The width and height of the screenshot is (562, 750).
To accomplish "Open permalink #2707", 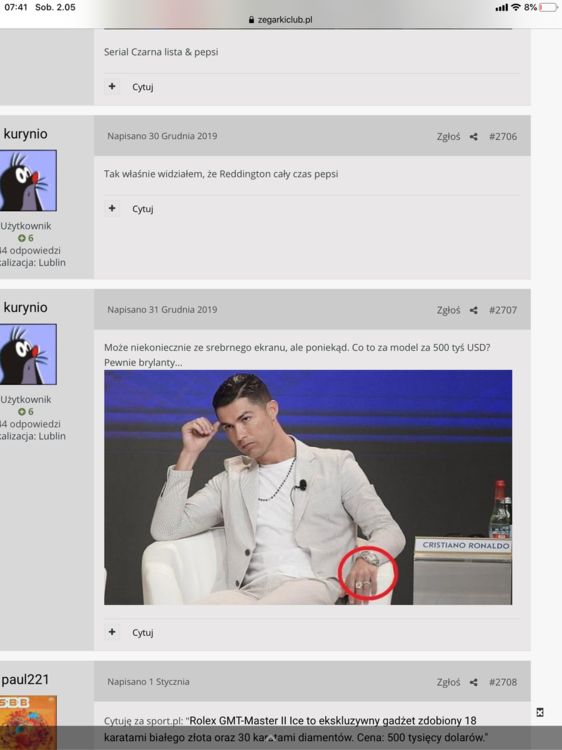I will click(x=503, y=310).
